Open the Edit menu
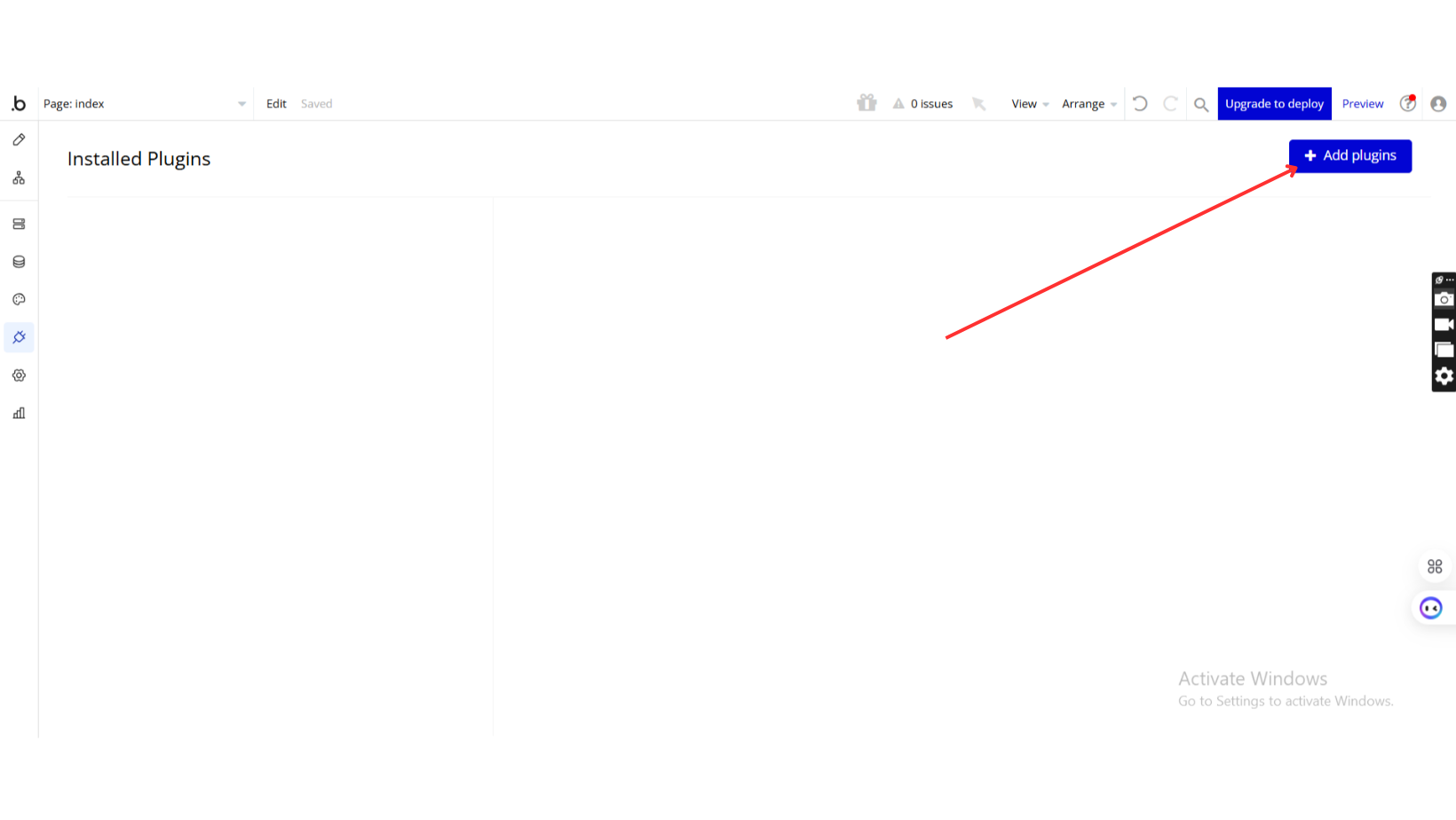This screenshot has height=820, width=1456. tap(276, 104)
